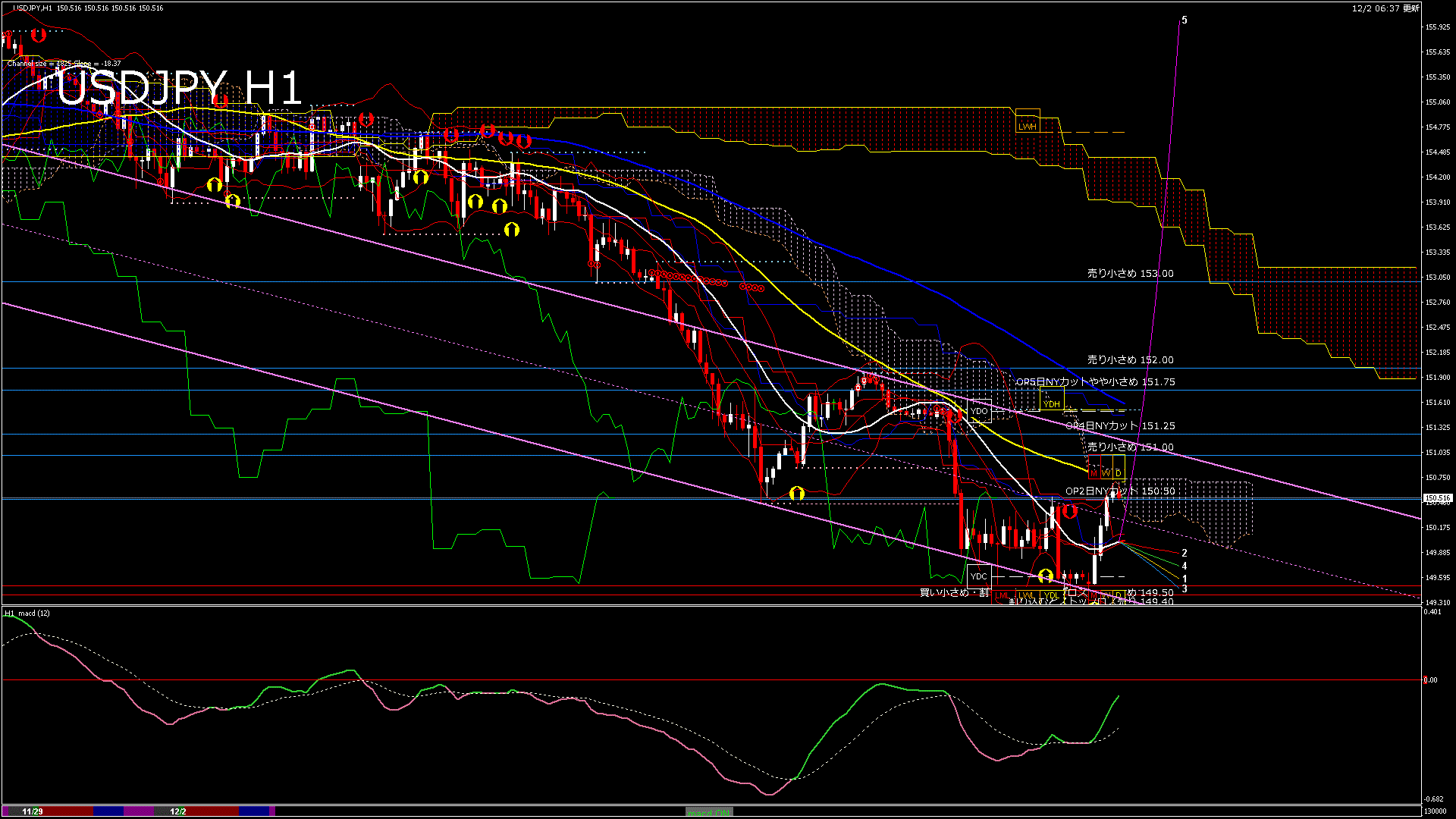Click the yellow up-arrow signal beside YDC
1456x819 pixels.
tap(1046, 576)
